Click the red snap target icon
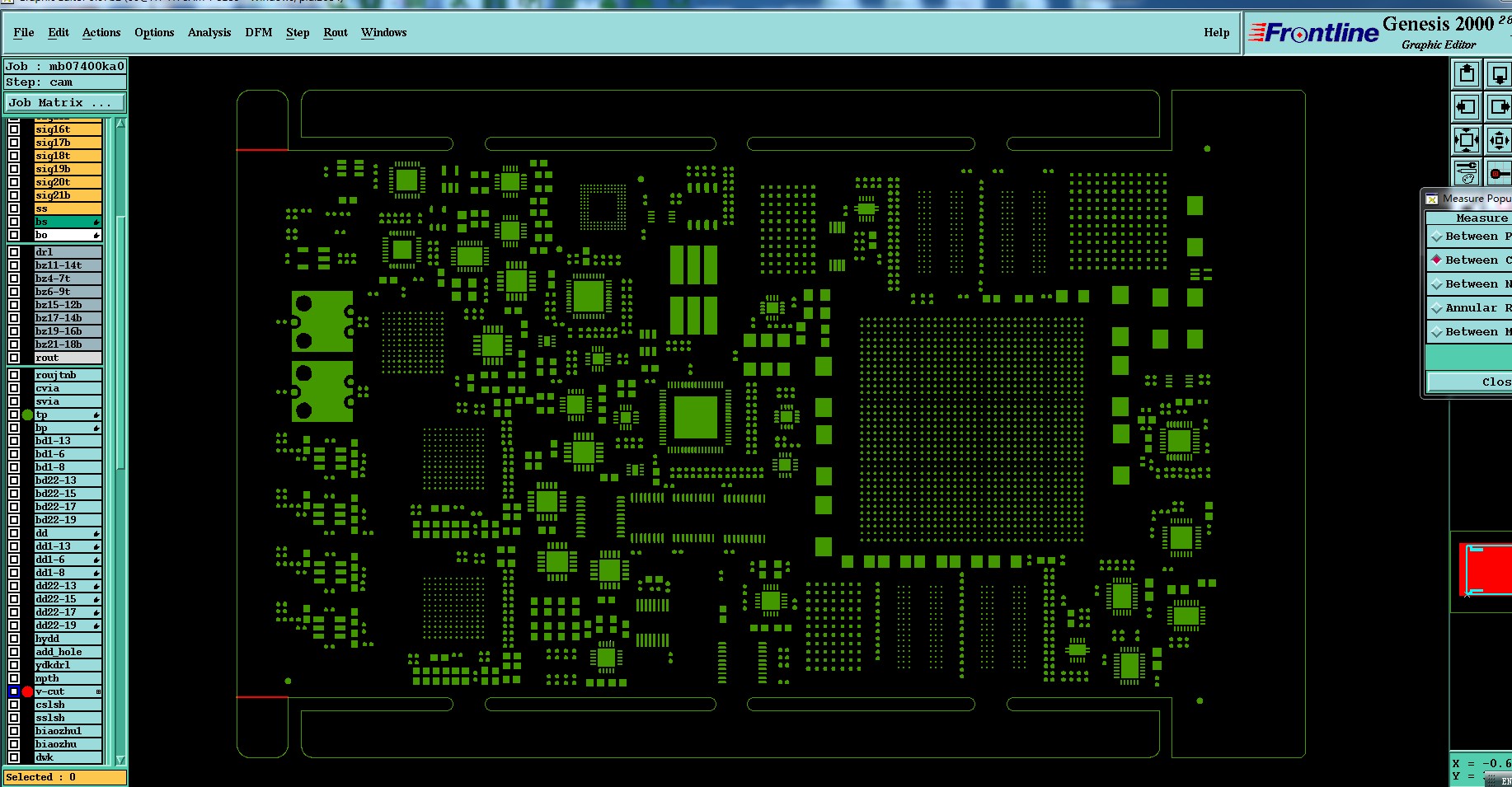This screenshot has height=787, width=1512. click(1499, 173)
